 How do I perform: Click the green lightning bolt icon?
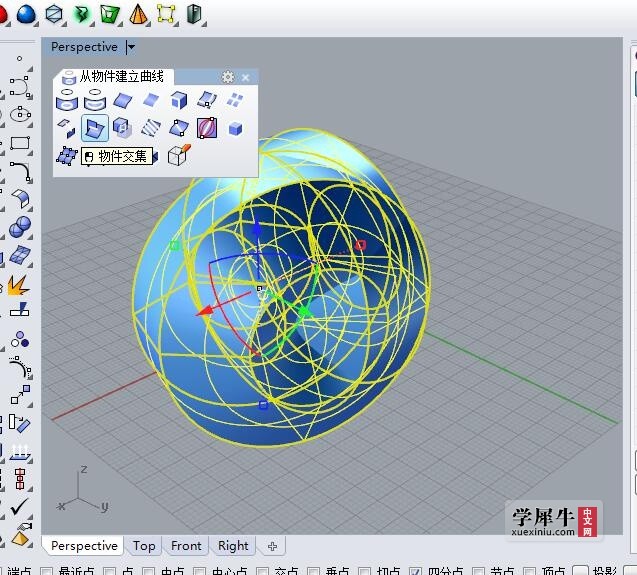[x=82, y=14]
